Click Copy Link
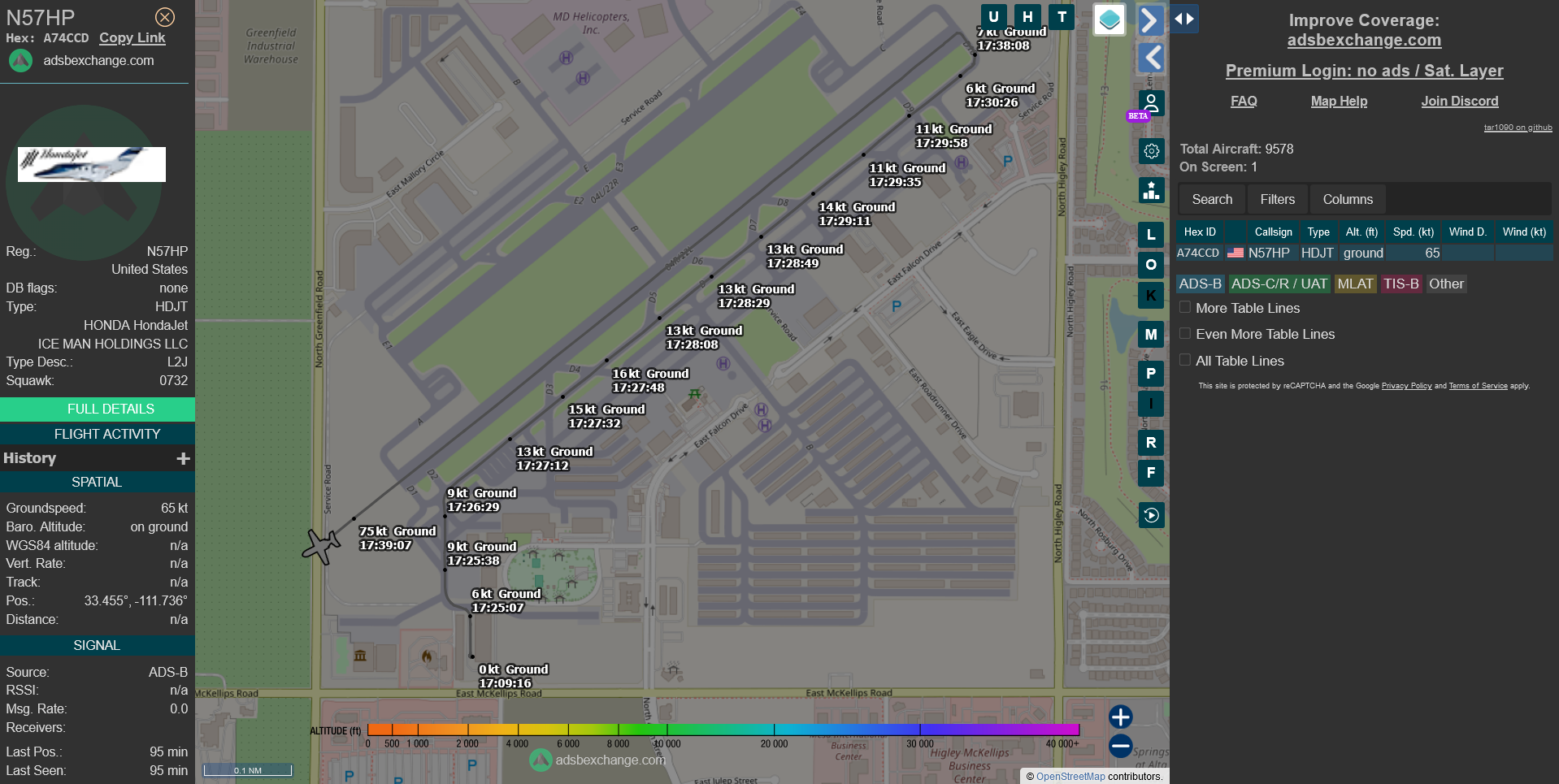Image resolution: width=1559 pixels, height=784 pixels. 132,37
